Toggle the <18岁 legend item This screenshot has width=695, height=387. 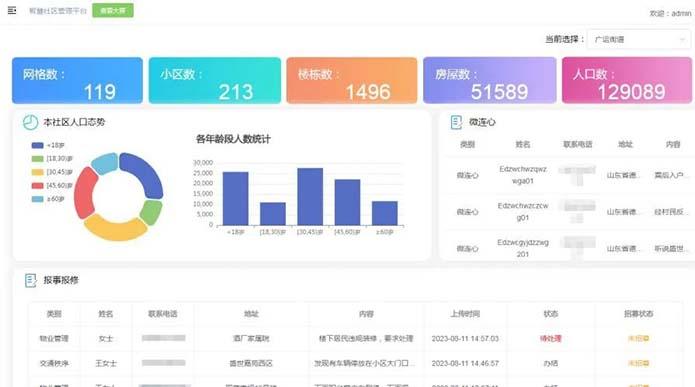click(x=48, y=145)
